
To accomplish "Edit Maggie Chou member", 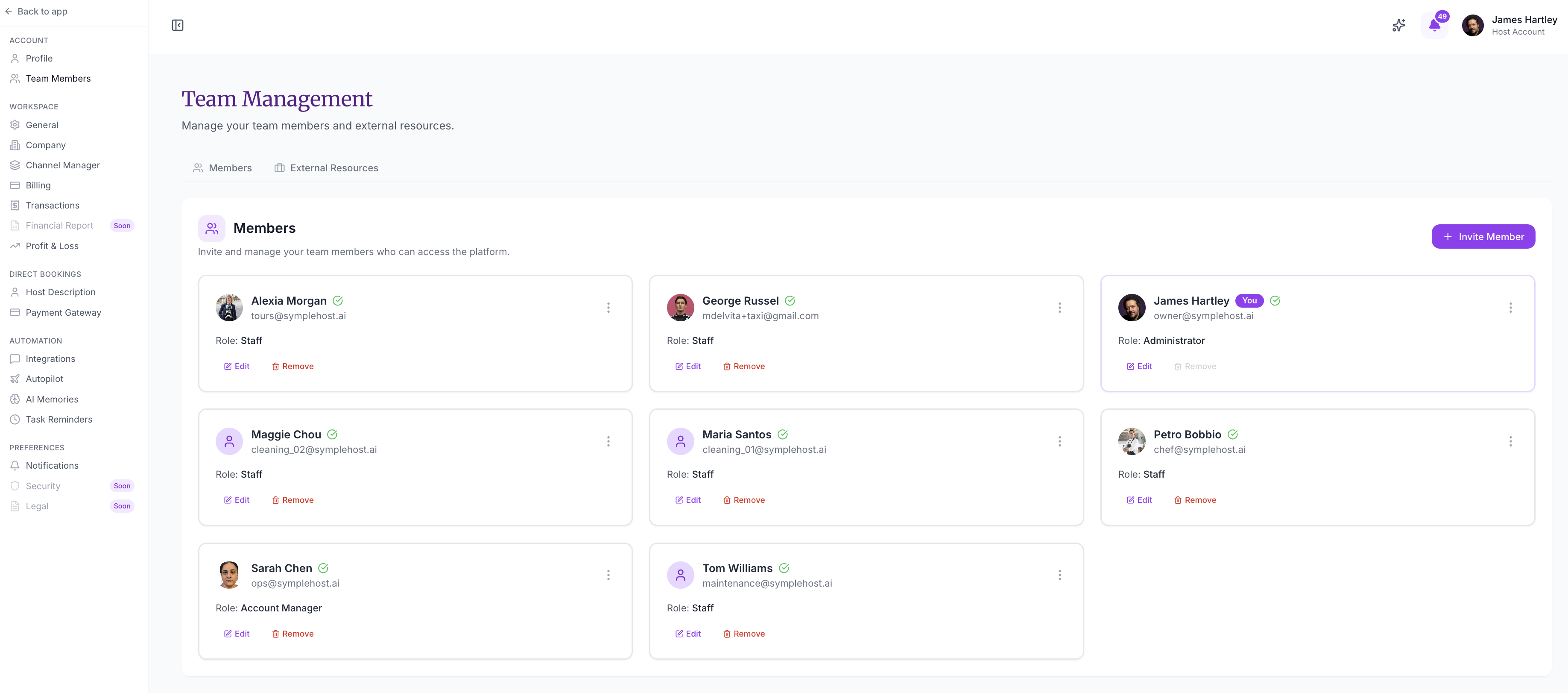I will coord(237,501).
